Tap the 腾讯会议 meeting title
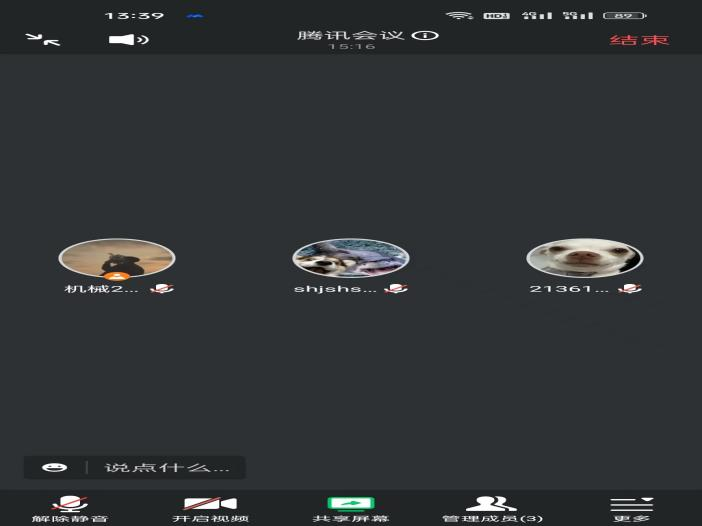This screenshot has width=702, height=526. coord(351,35)
